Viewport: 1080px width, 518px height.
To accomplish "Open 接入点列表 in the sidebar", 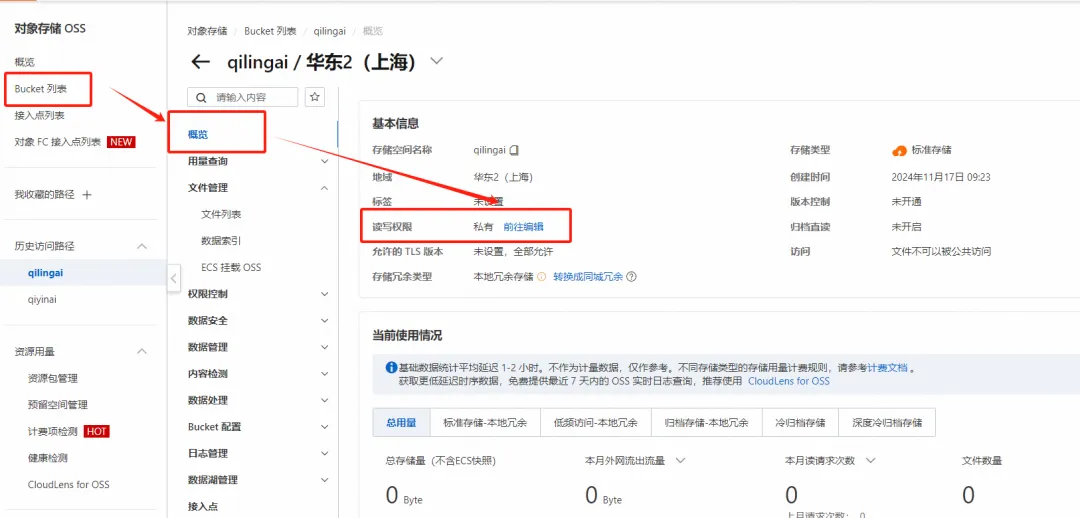I will (39, 115).
